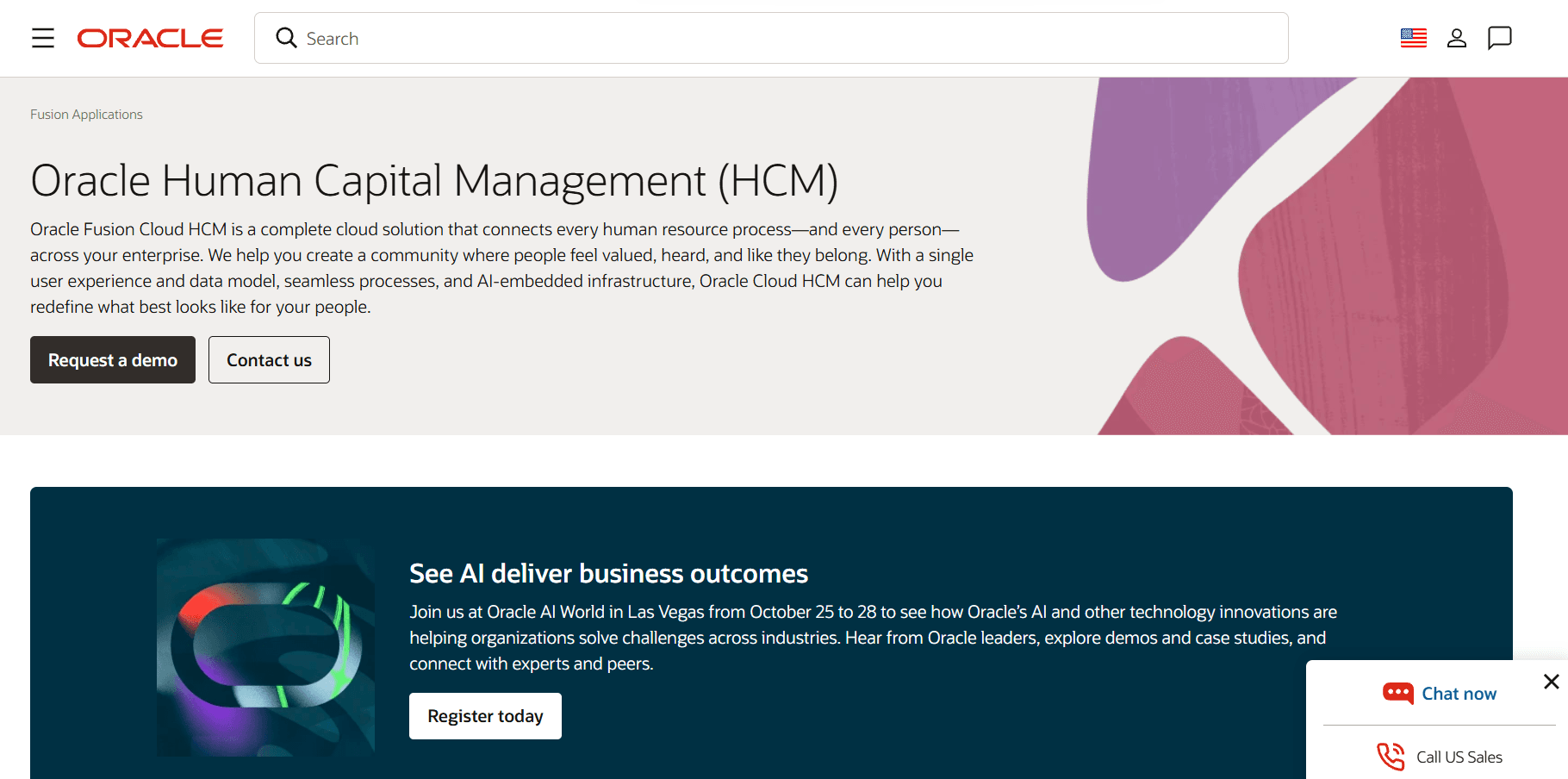The height and width of the screenshot is (779, 1568).
Task: Click the red chat bubble icon
Action: click(x=1398, y=694)
